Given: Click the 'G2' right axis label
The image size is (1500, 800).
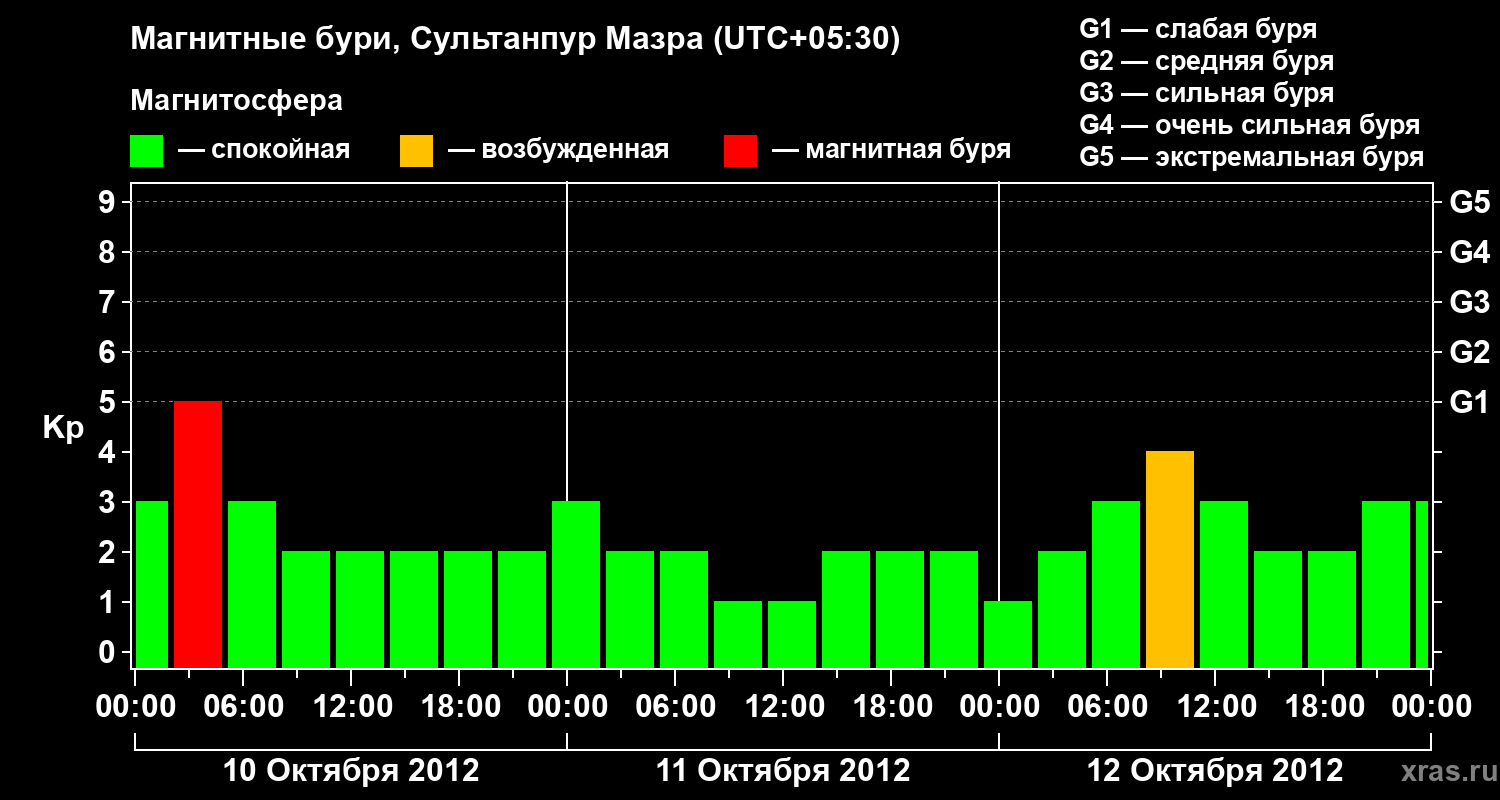Looking at the screenshot, I should click(x=1470, y=352).
